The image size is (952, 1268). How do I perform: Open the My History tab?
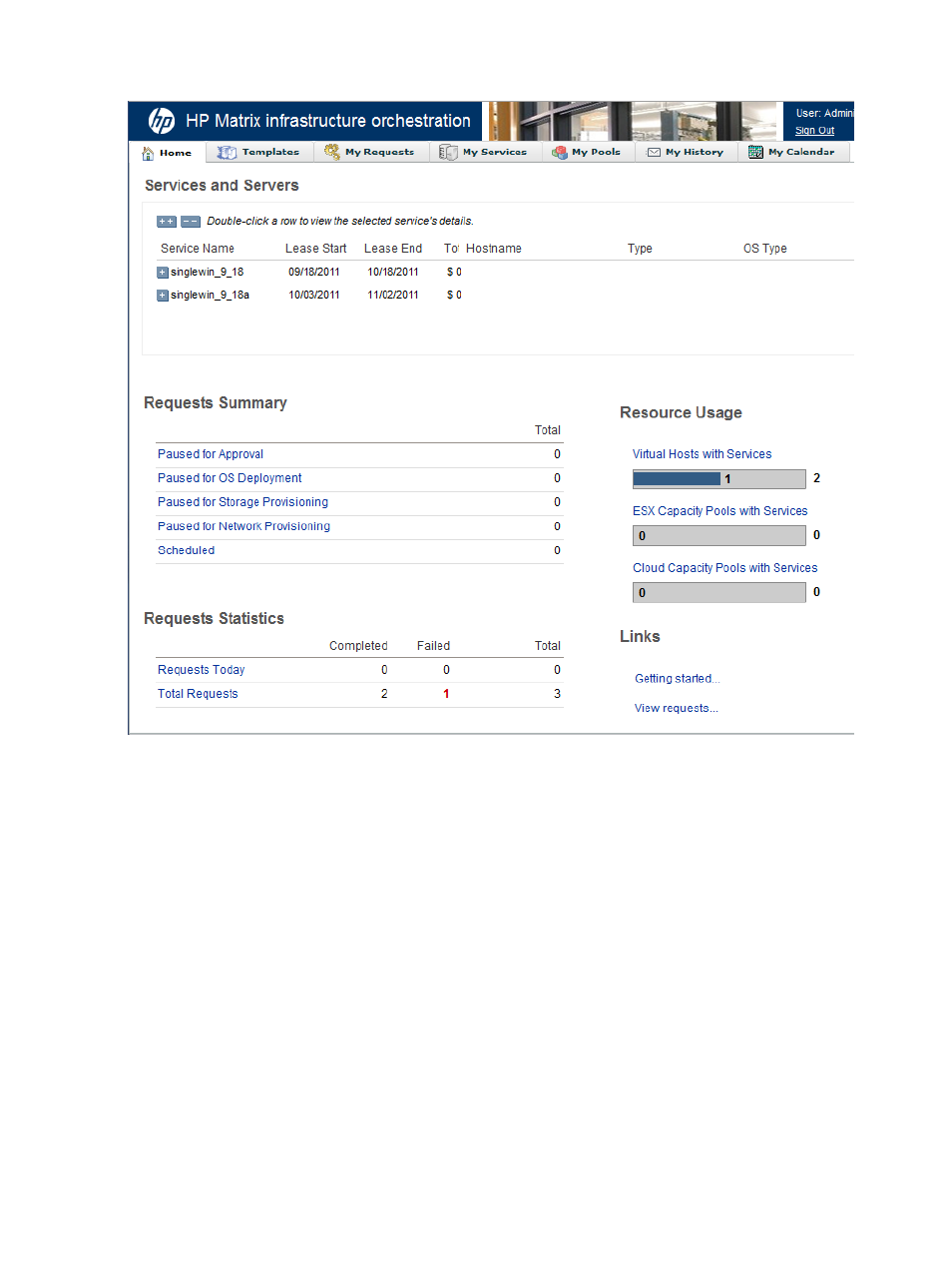click(x=687, y=152)
